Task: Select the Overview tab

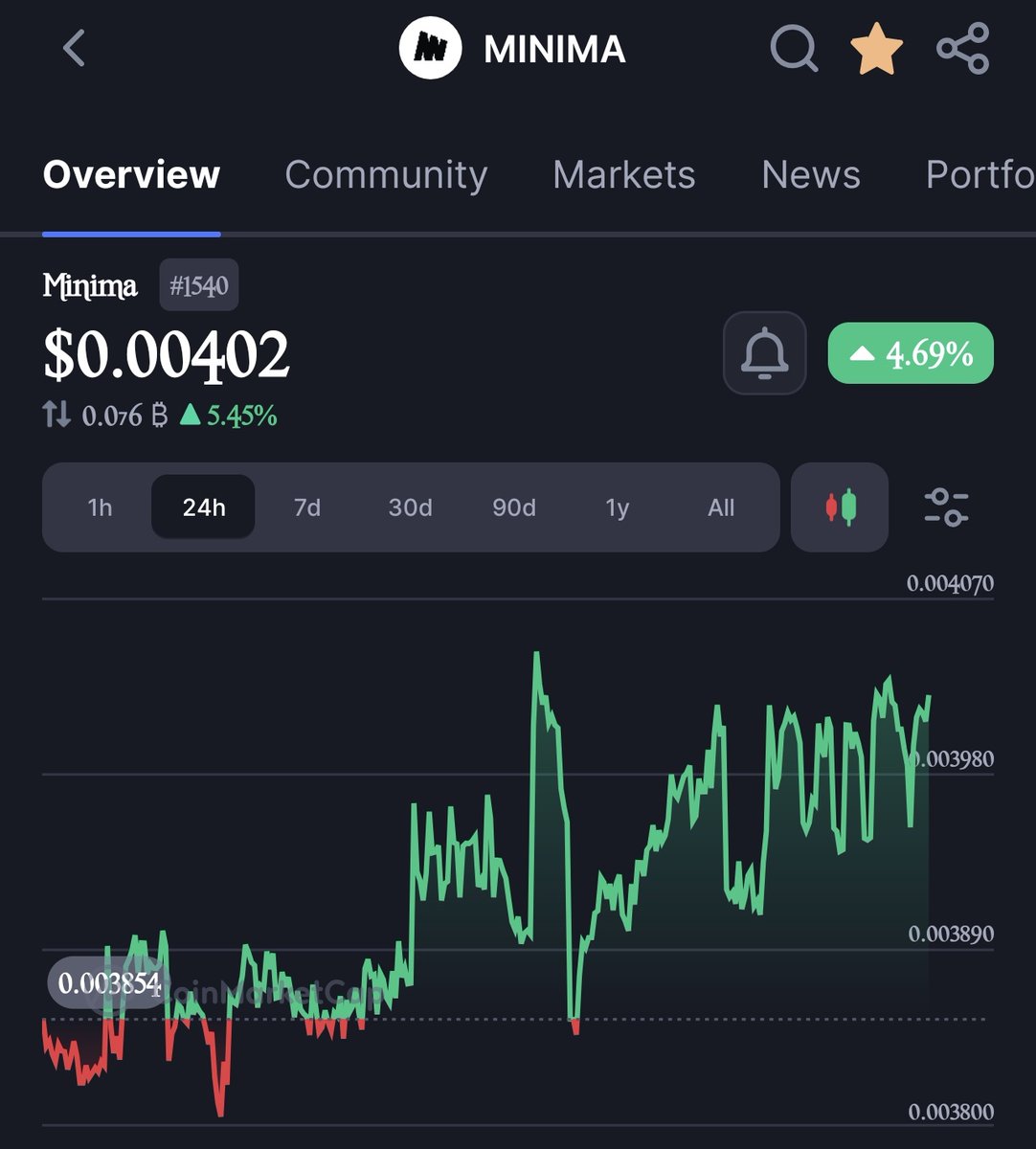Action: (131, 175)
